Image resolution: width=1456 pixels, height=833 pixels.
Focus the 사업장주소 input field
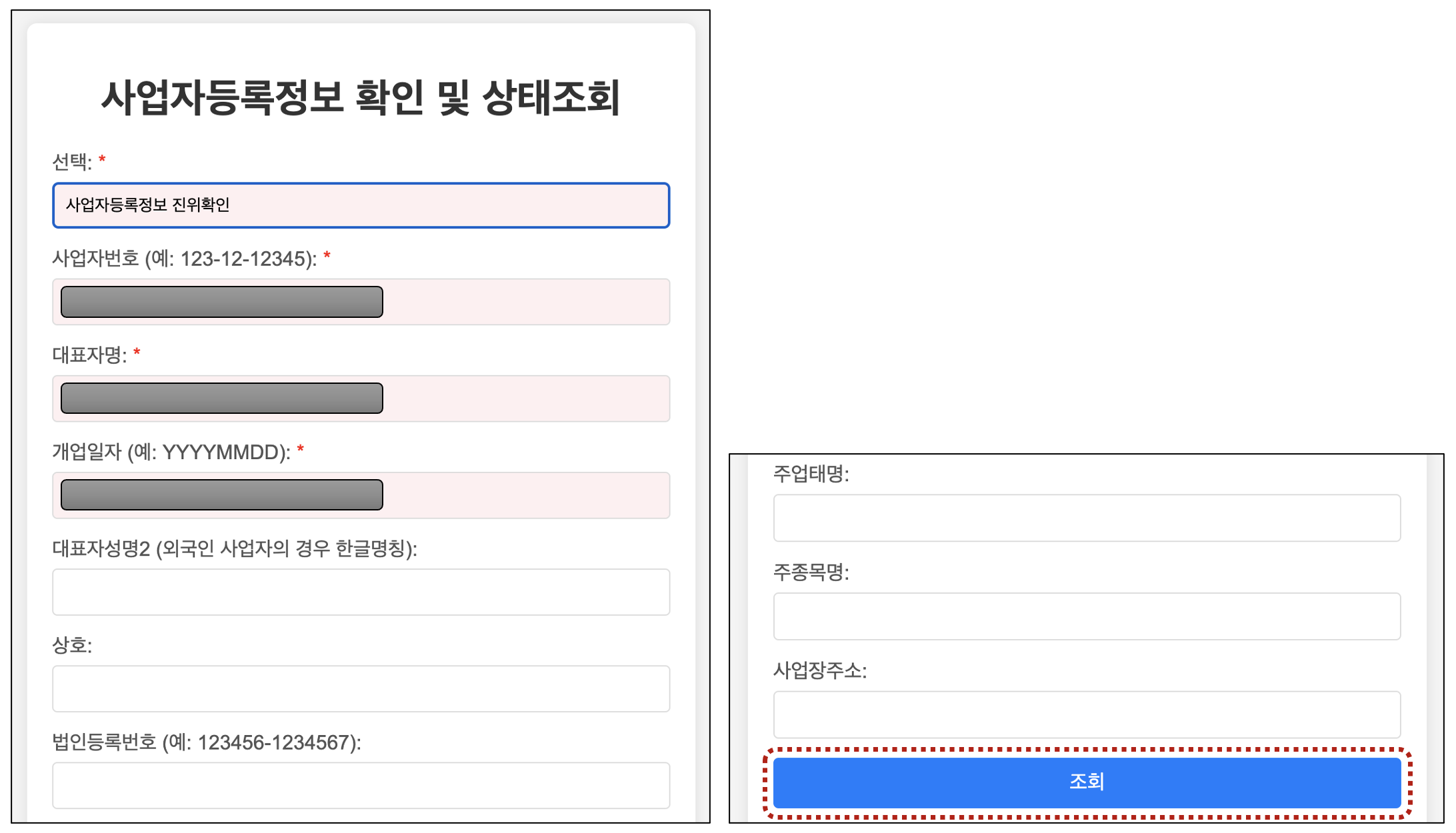[x=1086, y=714]
